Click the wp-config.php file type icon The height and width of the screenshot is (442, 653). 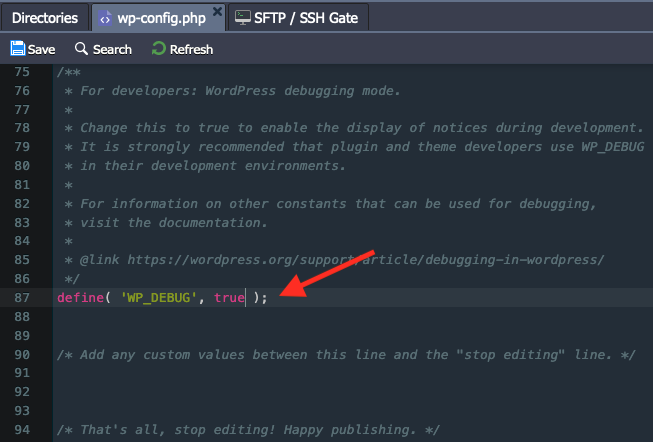(x=105, y=18)
